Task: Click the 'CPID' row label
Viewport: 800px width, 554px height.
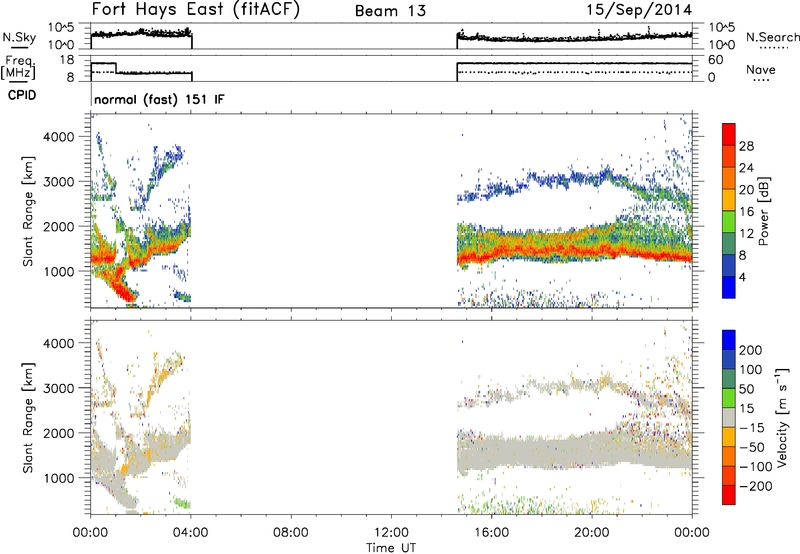Action: [x=22, y=95]
